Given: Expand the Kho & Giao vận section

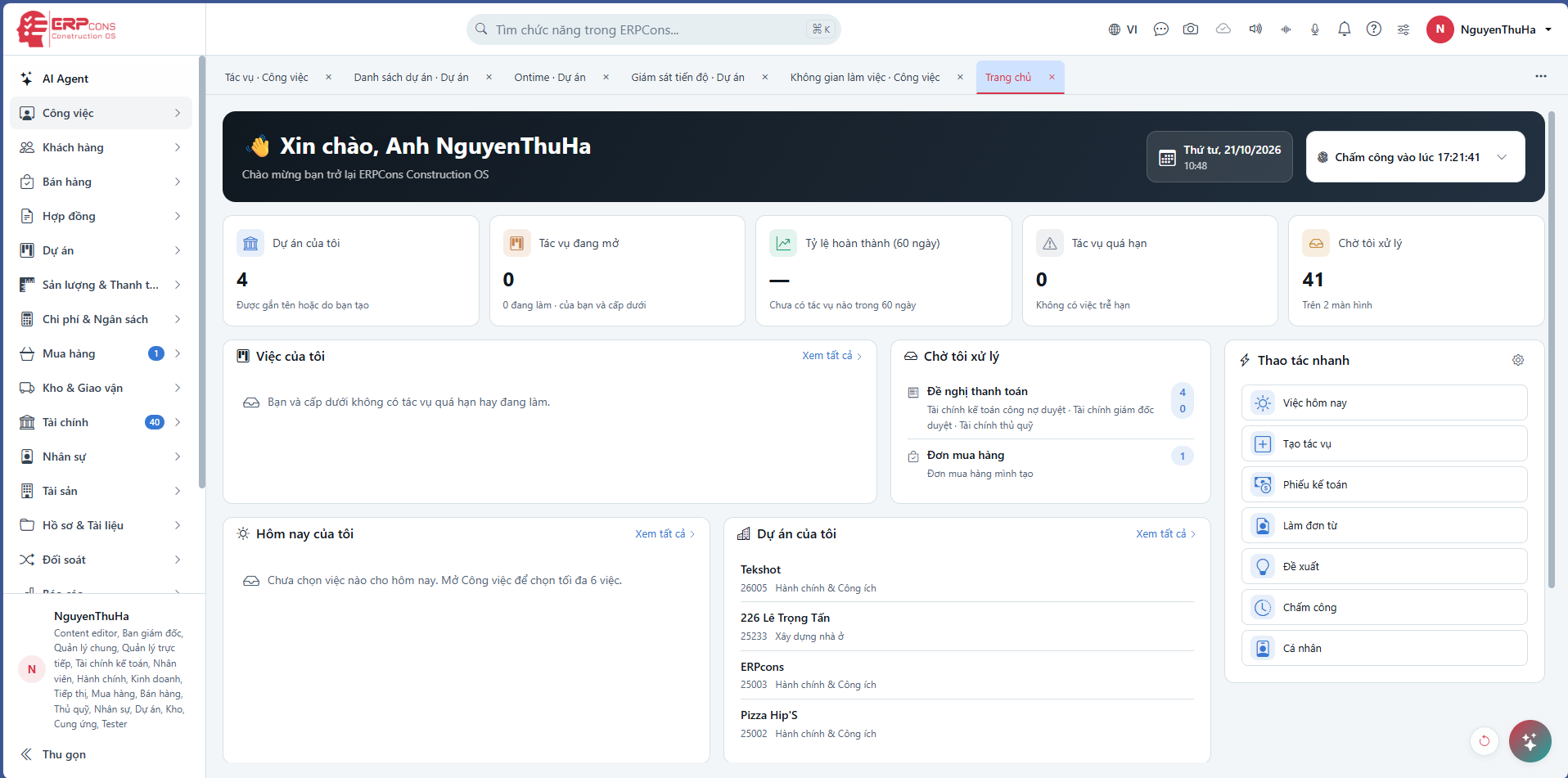Looking at the screenshot, I should [x=101, y=388].
